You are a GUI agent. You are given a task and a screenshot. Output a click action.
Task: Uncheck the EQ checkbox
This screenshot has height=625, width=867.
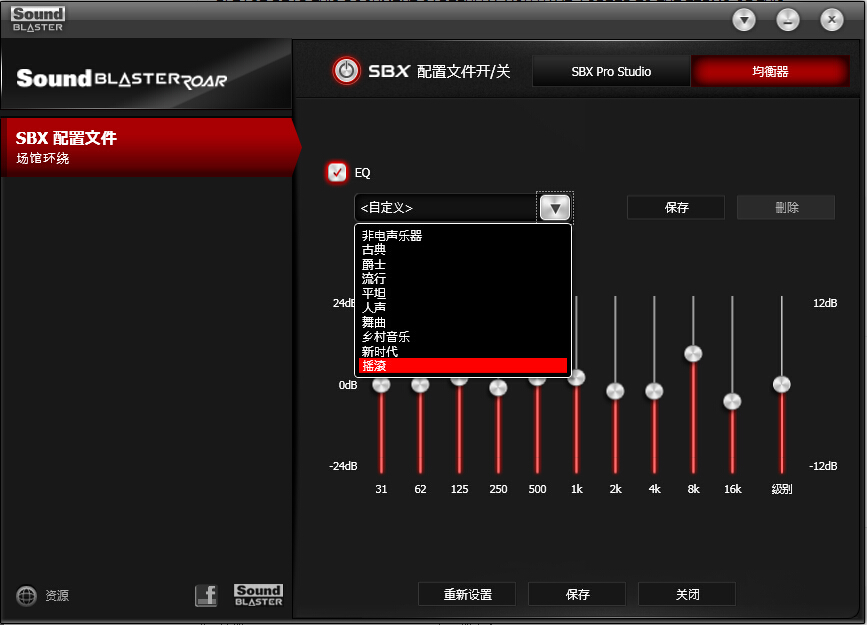pyautogui.click(x=337, y=172)
